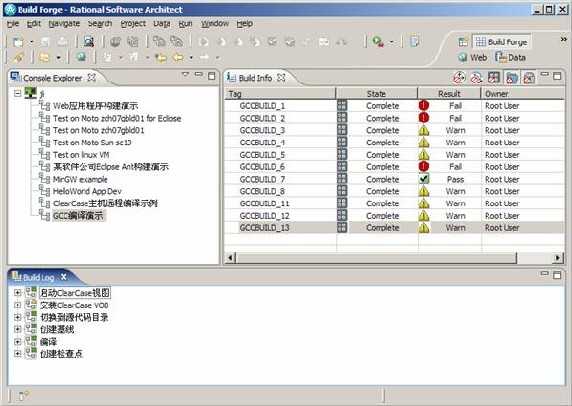Viewport: 572px width, 406px height.
Task: Select HelloWord App Dev project
Action: [x=87, y=191]
